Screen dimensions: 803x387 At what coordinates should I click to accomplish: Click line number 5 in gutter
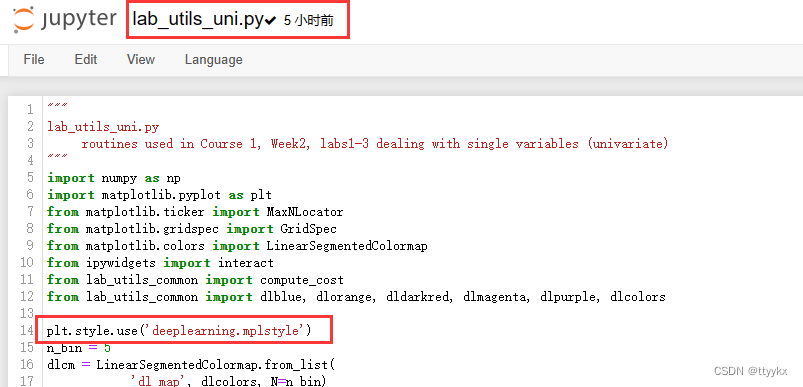point(30,178)
